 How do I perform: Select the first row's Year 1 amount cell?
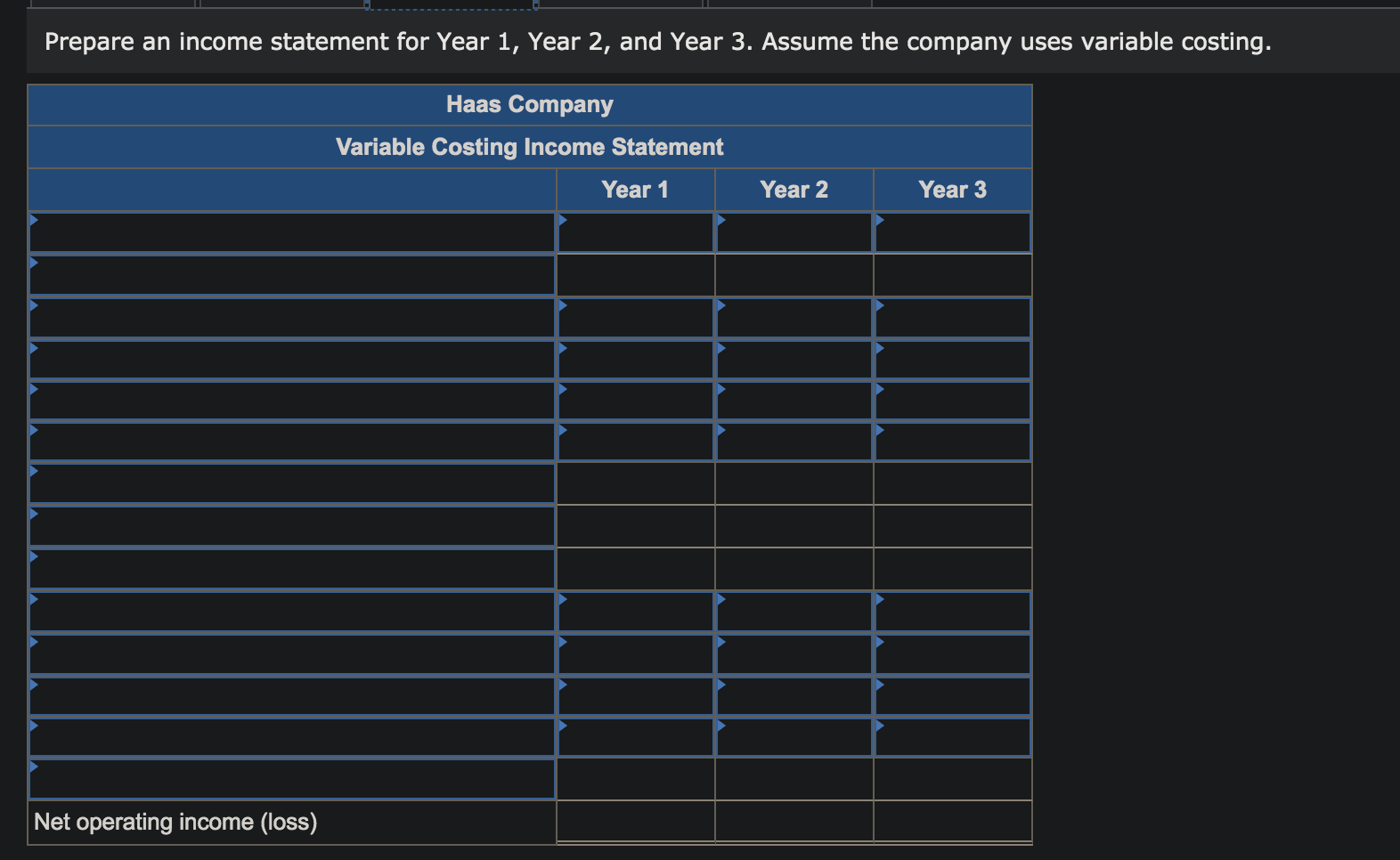tap(636, 232)
